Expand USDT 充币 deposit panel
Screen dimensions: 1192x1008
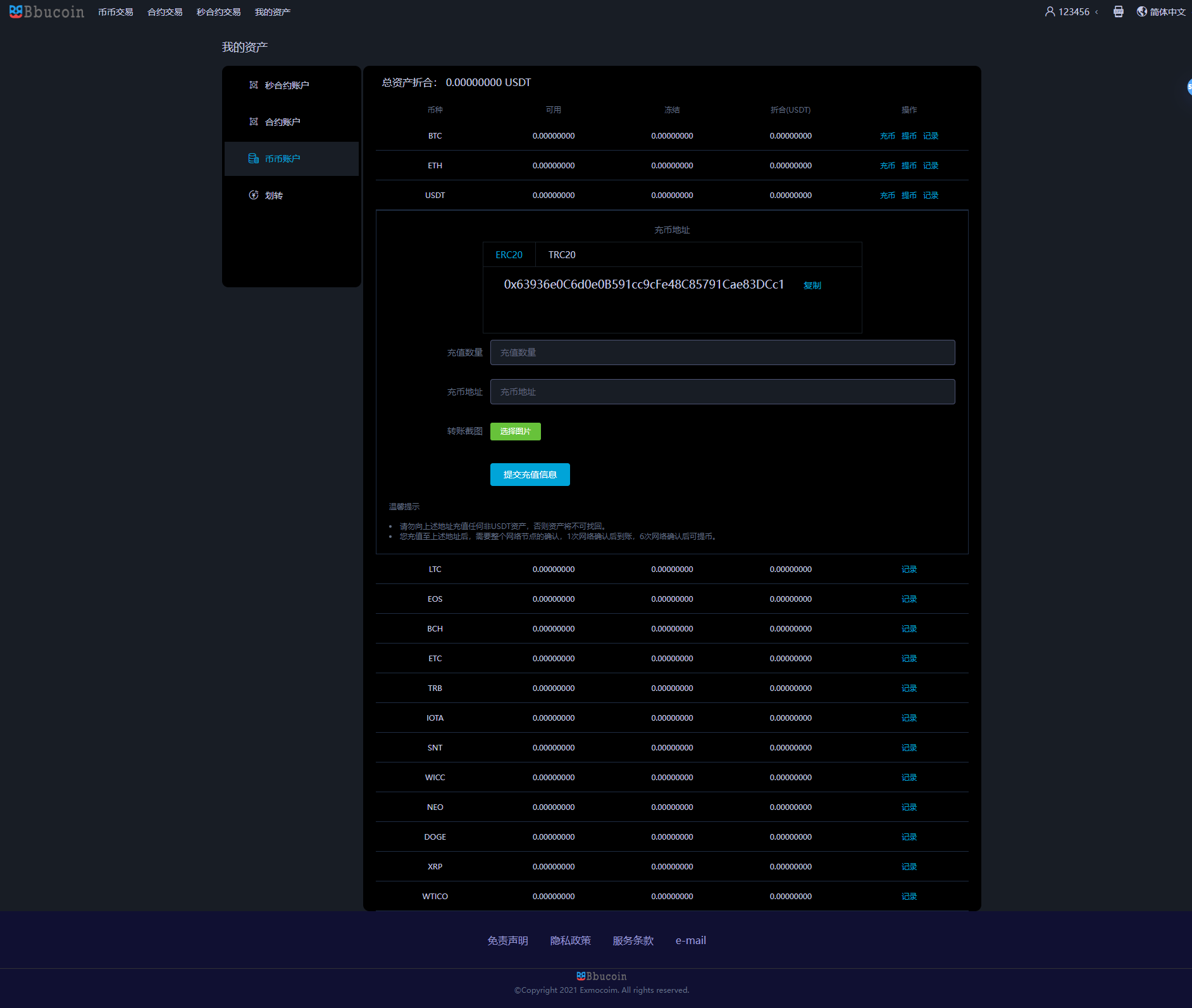(x=887, y=196)
